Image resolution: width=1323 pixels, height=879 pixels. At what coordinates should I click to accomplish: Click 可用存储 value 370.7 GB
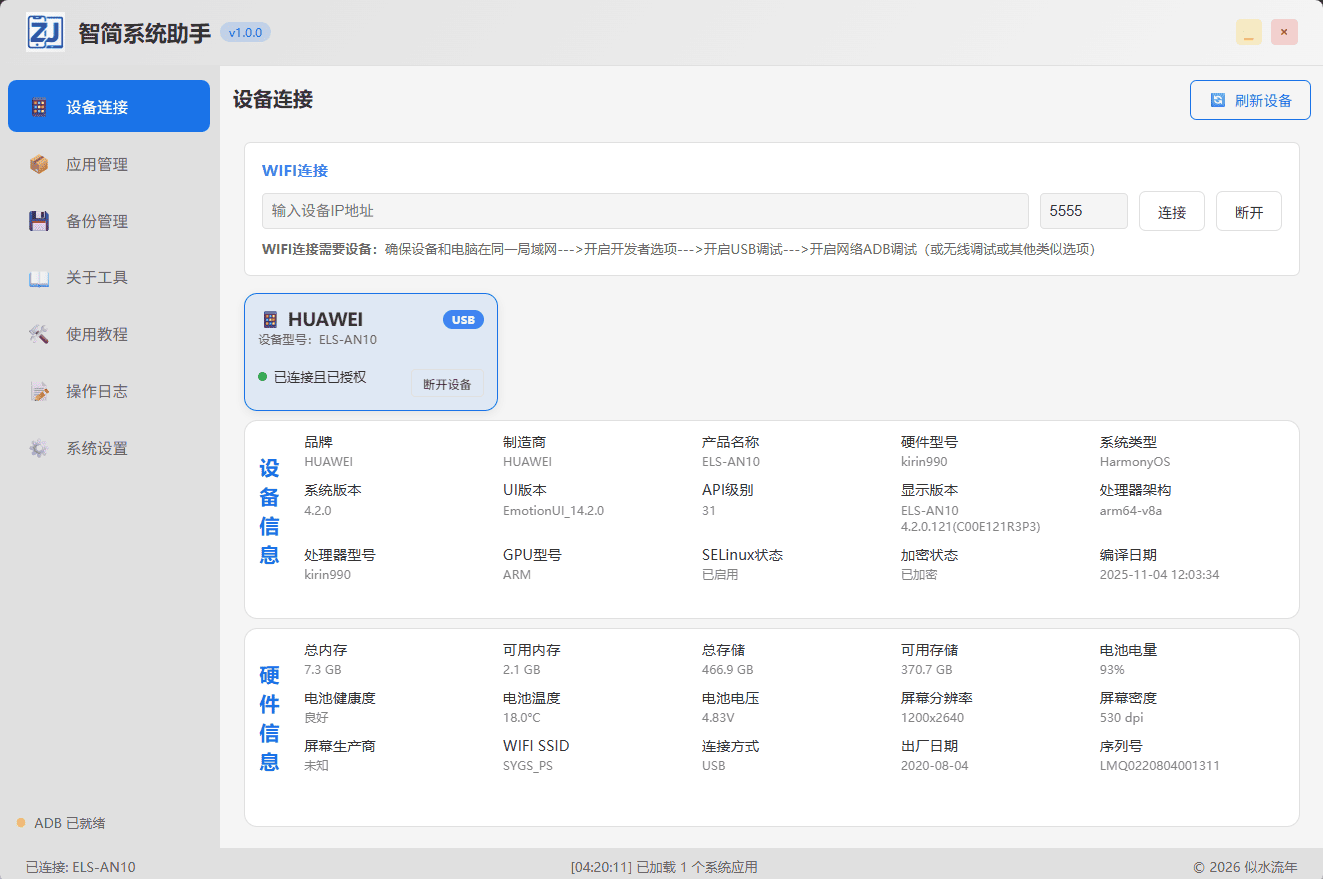pos(927,670)
